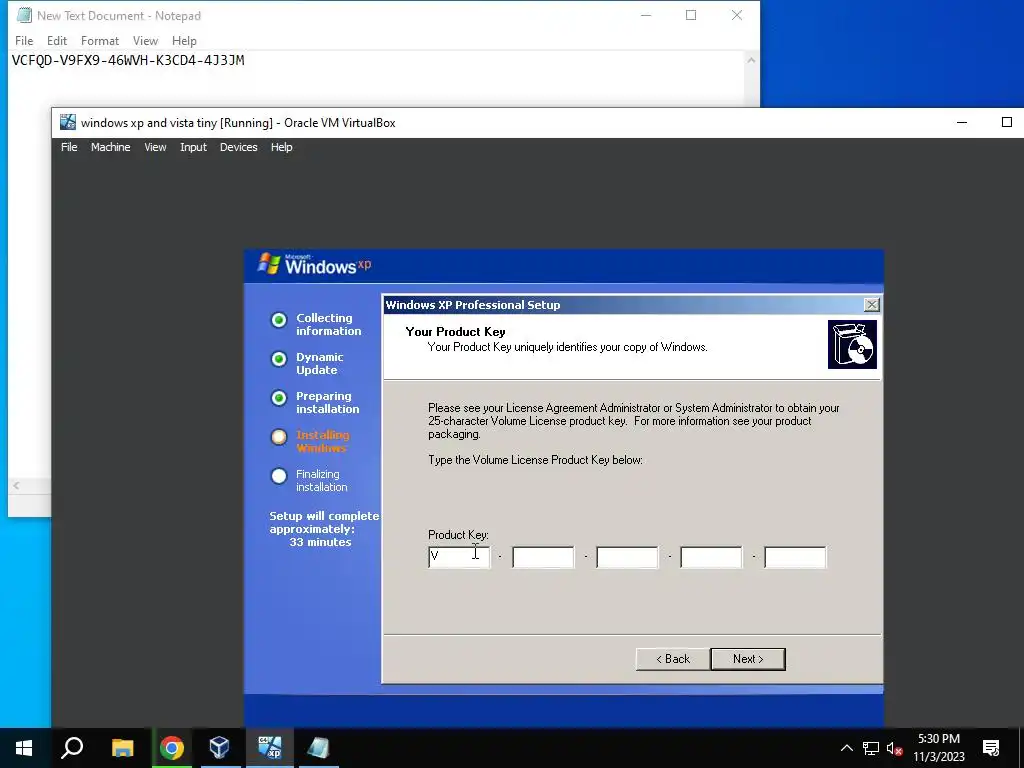Open Google Chrome from taskbar
This screenshot has width=1024, height=768.
172,748
